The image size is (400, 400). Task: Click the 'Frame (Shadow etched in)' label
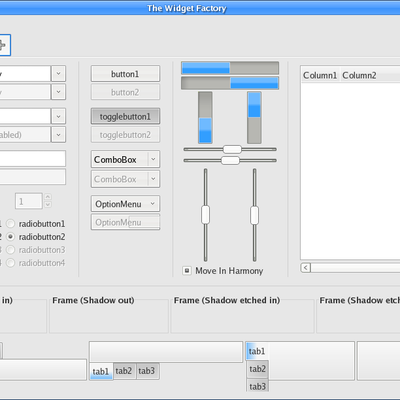227,300
